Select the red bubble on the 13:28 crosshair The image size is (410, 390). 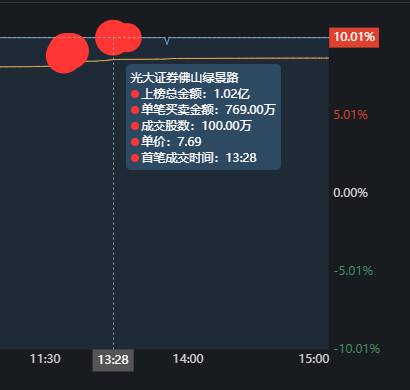click(x=111, y=37)
